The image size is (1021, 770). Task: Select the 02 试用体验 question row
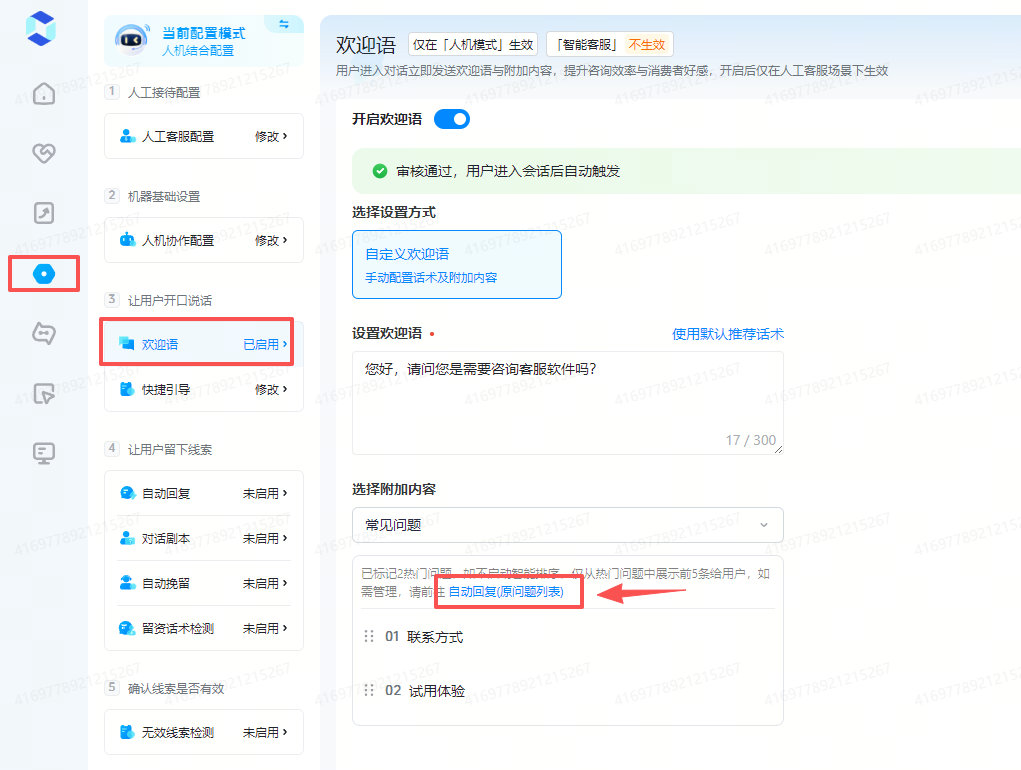point(568,690)
